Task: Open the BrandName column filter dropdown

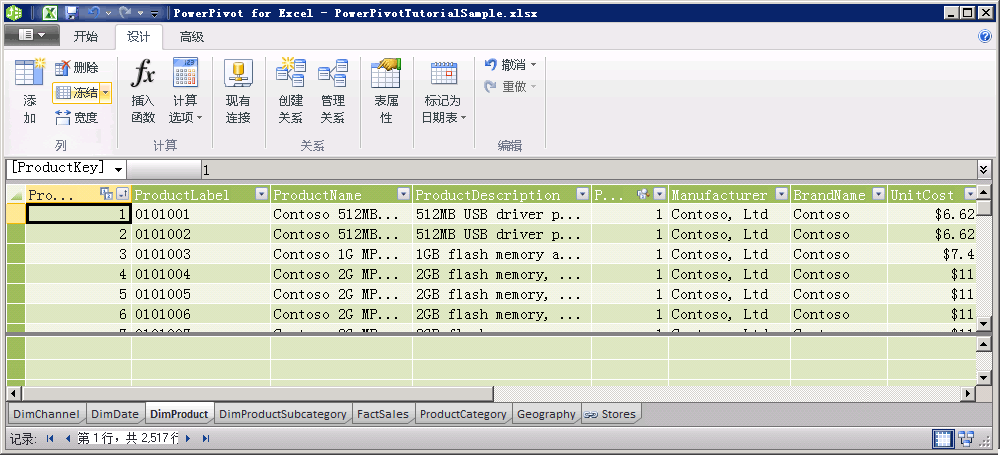Action: (879, 195)
